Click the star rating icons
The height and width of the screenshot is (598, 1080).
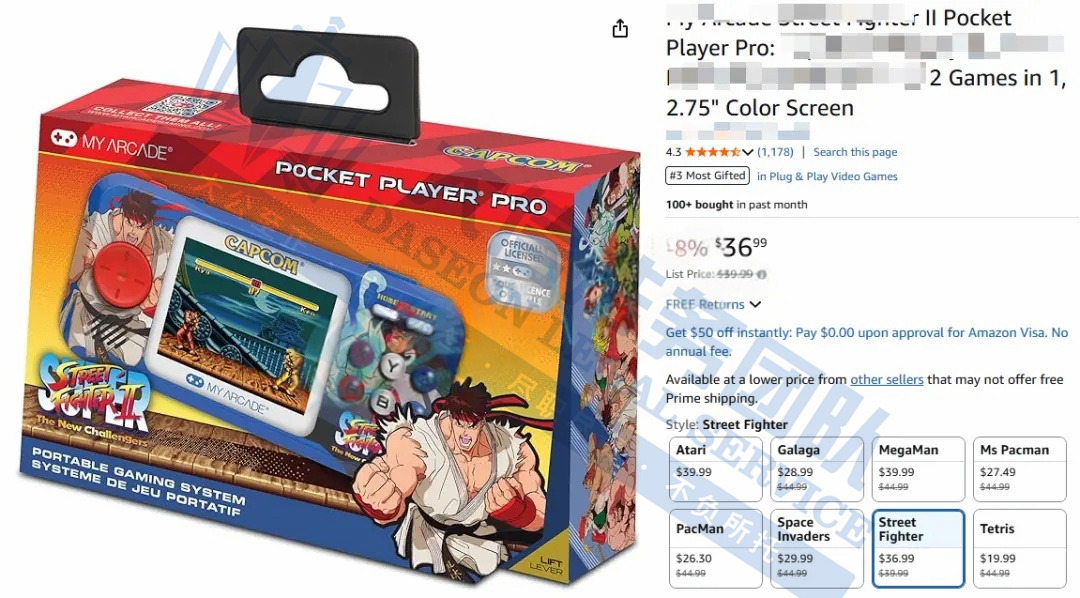coord(713,152)
